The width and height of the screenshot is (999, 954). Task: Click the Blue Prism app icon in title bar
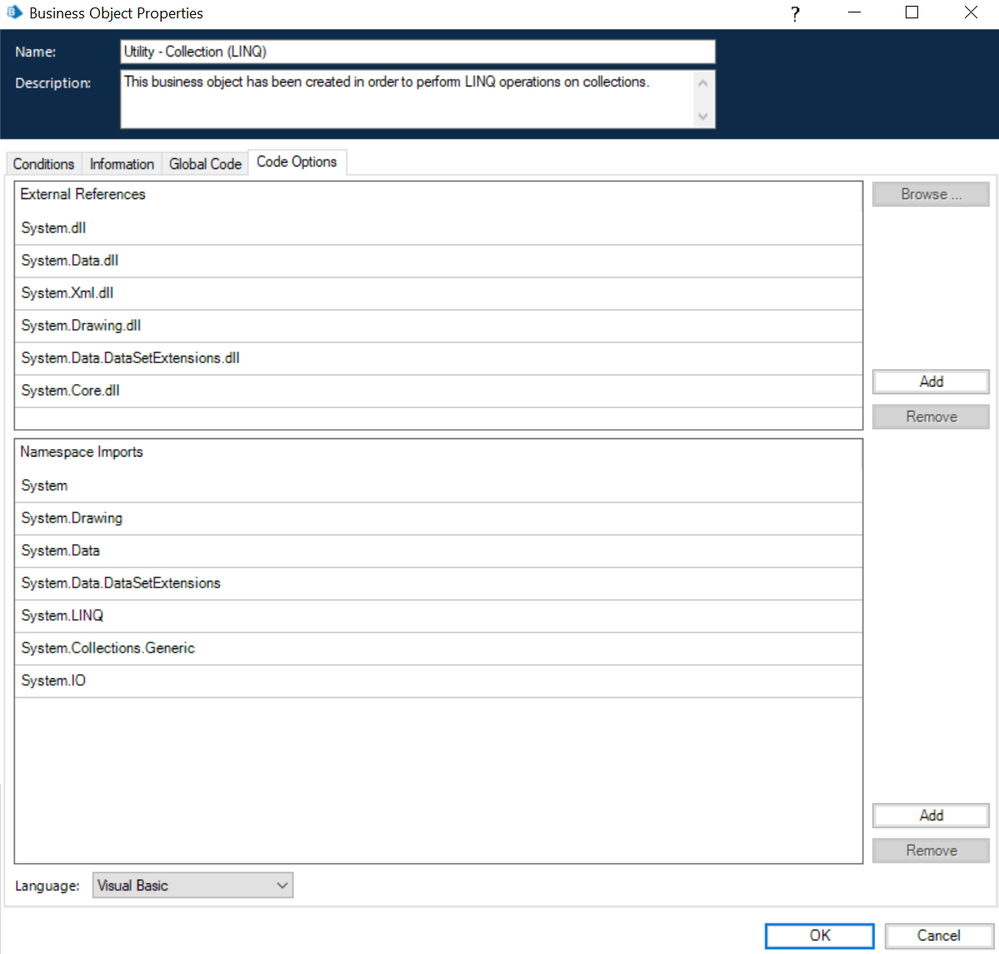point(14,12)
